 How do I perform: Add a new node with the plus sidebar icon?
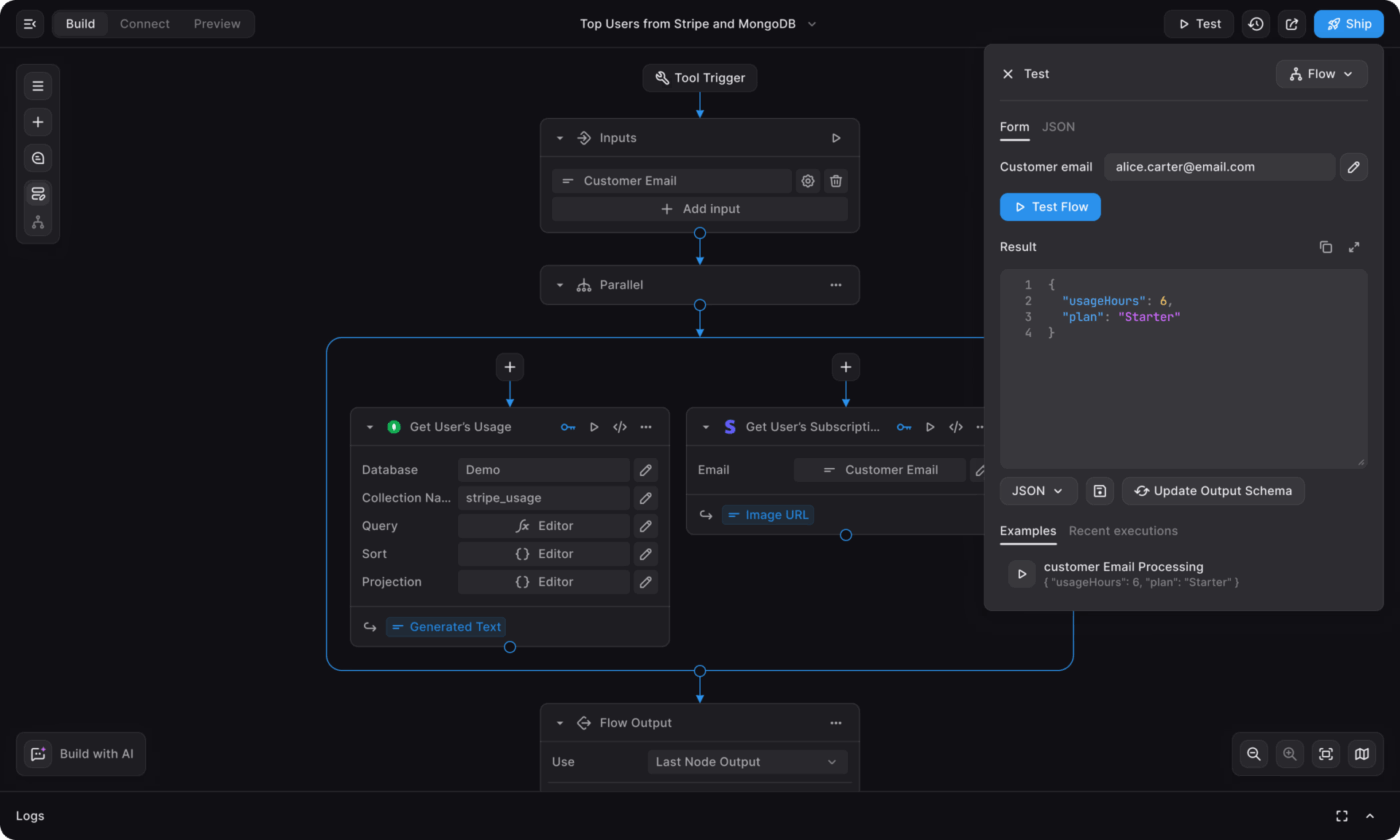[x=37, y=121]
